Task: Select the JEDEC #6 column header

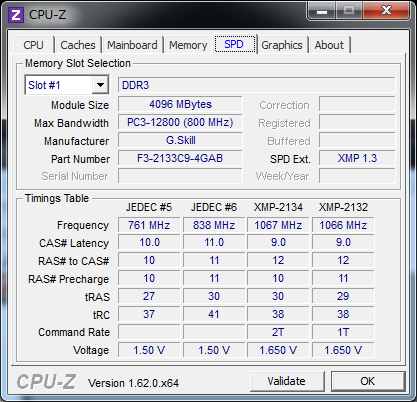Action: pyautogui.click(x=214, y=207)
